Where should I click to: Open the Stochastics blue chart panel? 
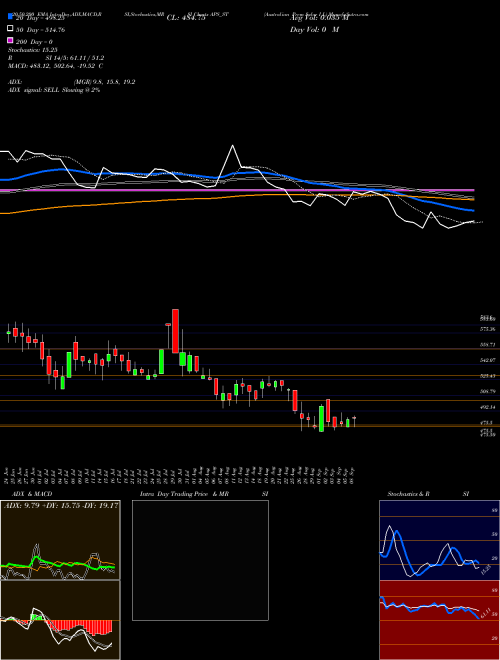(439, 540)
